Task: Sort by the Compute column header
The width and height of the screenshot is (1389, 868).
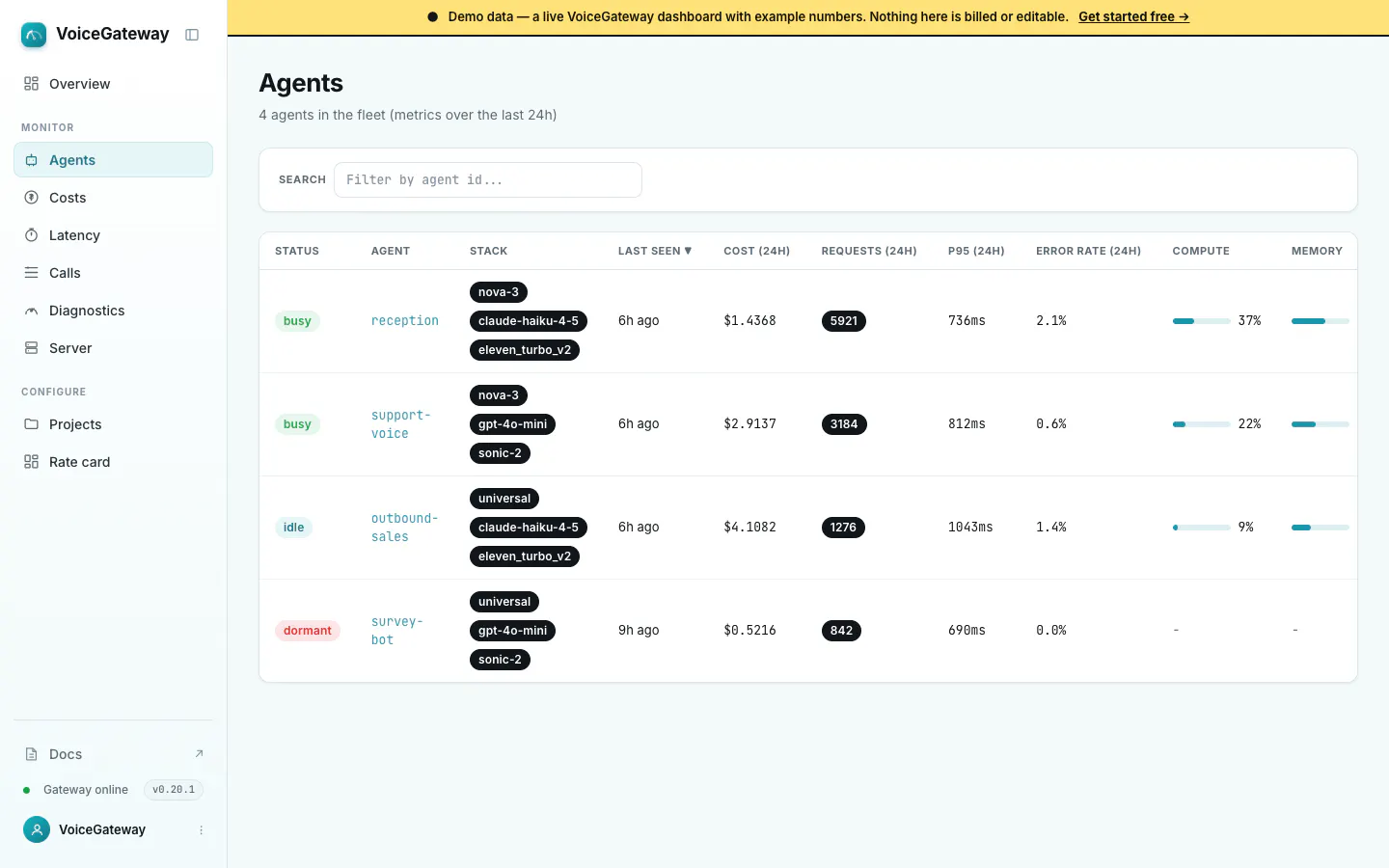Action: [x=1201, y=251]
